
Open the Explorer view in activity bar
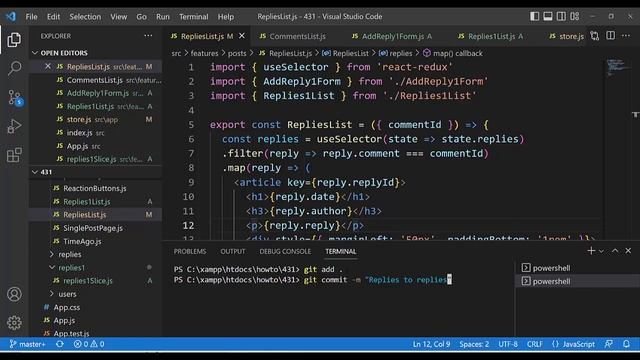14,40
